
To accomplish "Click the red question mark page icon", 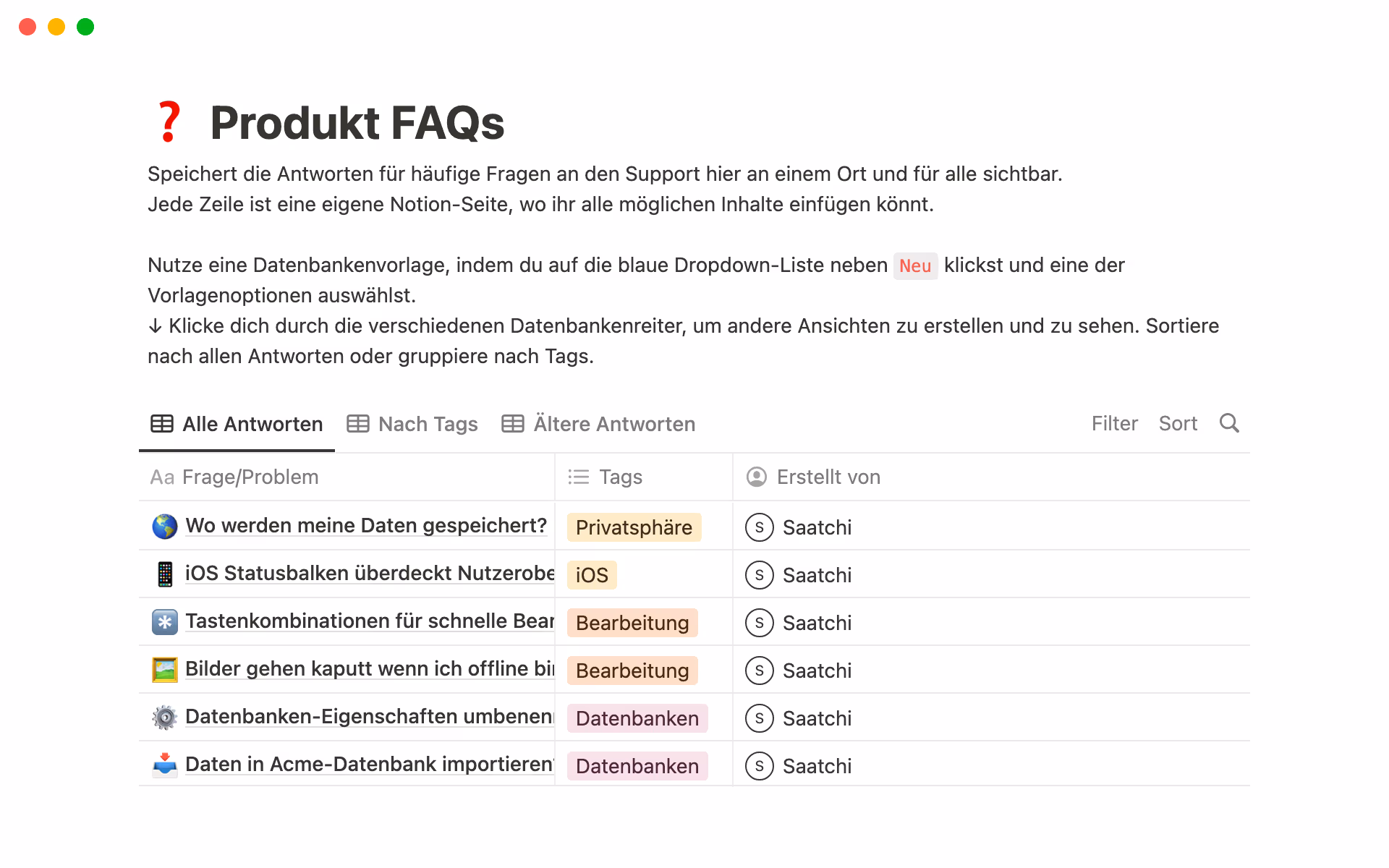I will click(x=169, y=122).
